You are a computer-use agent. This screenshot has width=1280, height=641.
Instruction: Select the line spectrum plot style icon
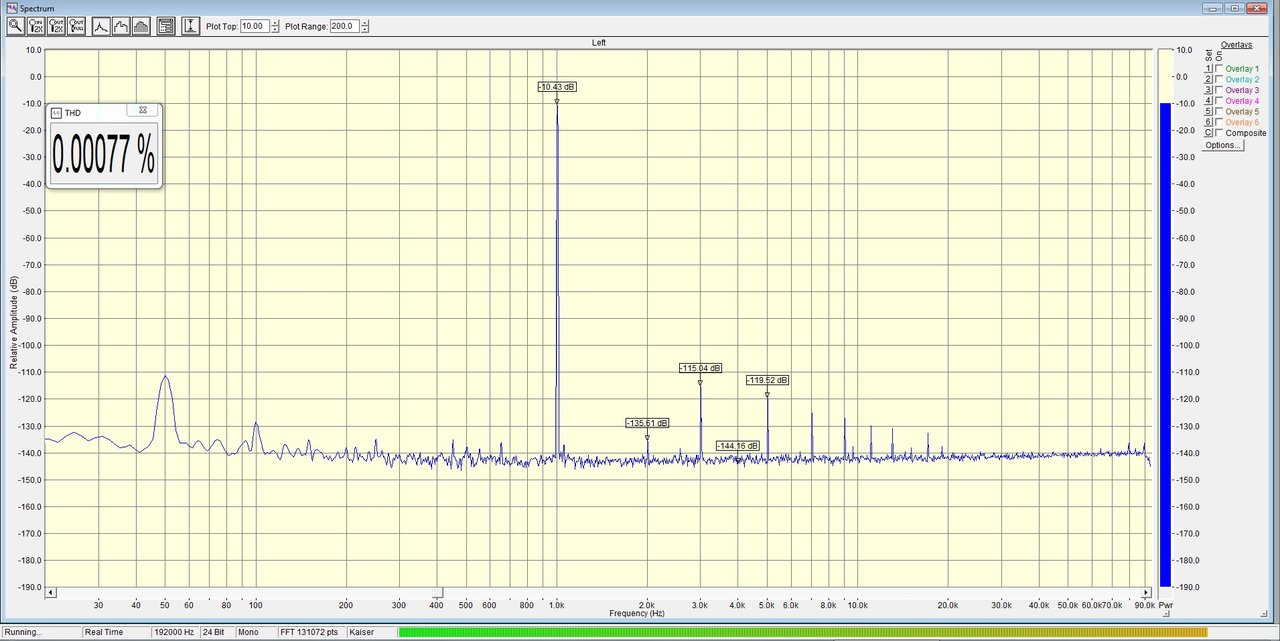[101, 26]
